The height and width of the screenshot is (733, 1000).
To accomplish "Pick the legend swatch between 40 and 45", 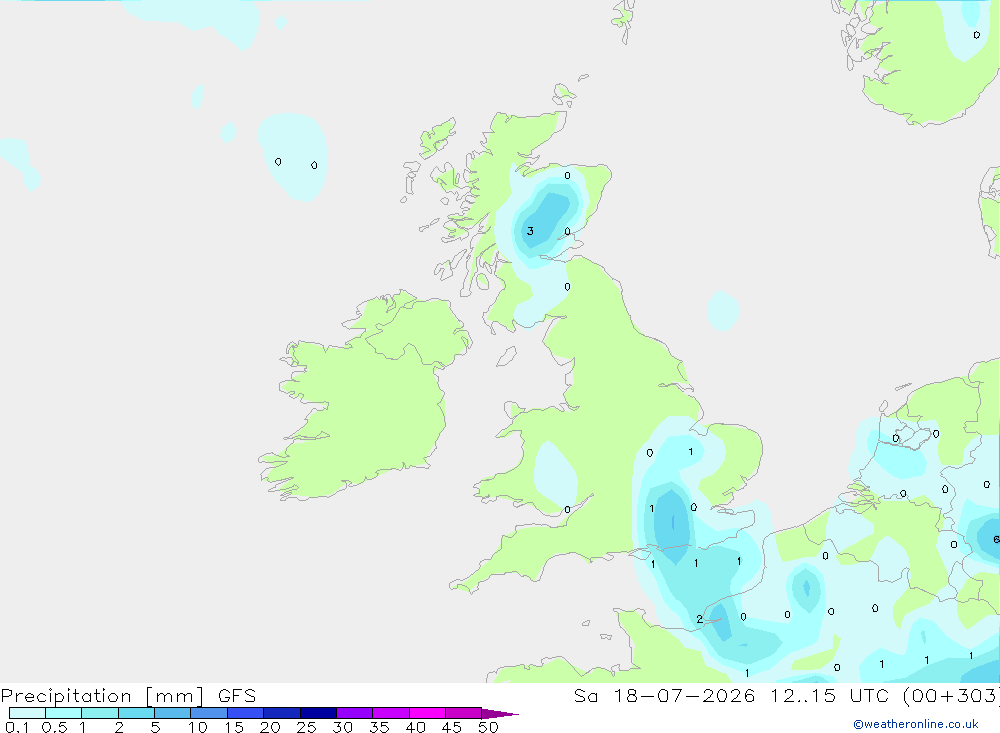I will (427, 713).
